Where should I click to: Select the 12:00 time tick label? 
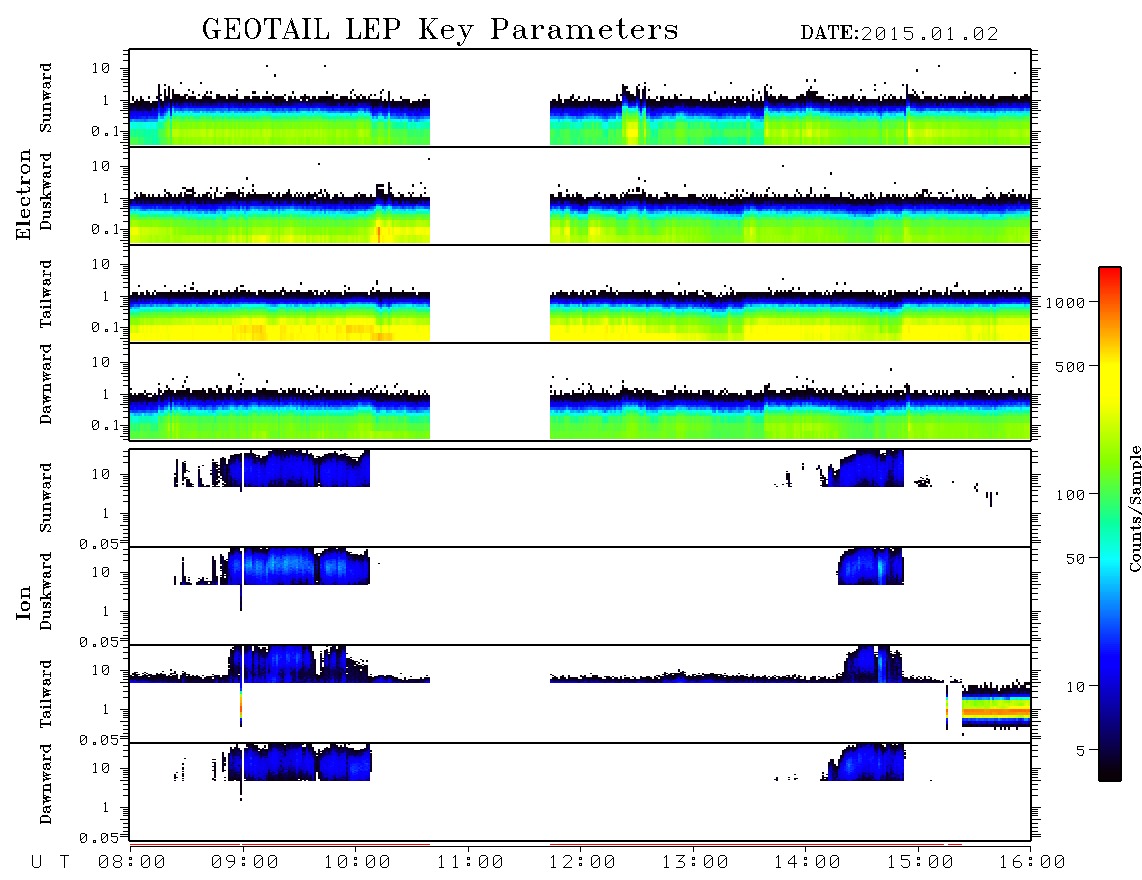582,862
